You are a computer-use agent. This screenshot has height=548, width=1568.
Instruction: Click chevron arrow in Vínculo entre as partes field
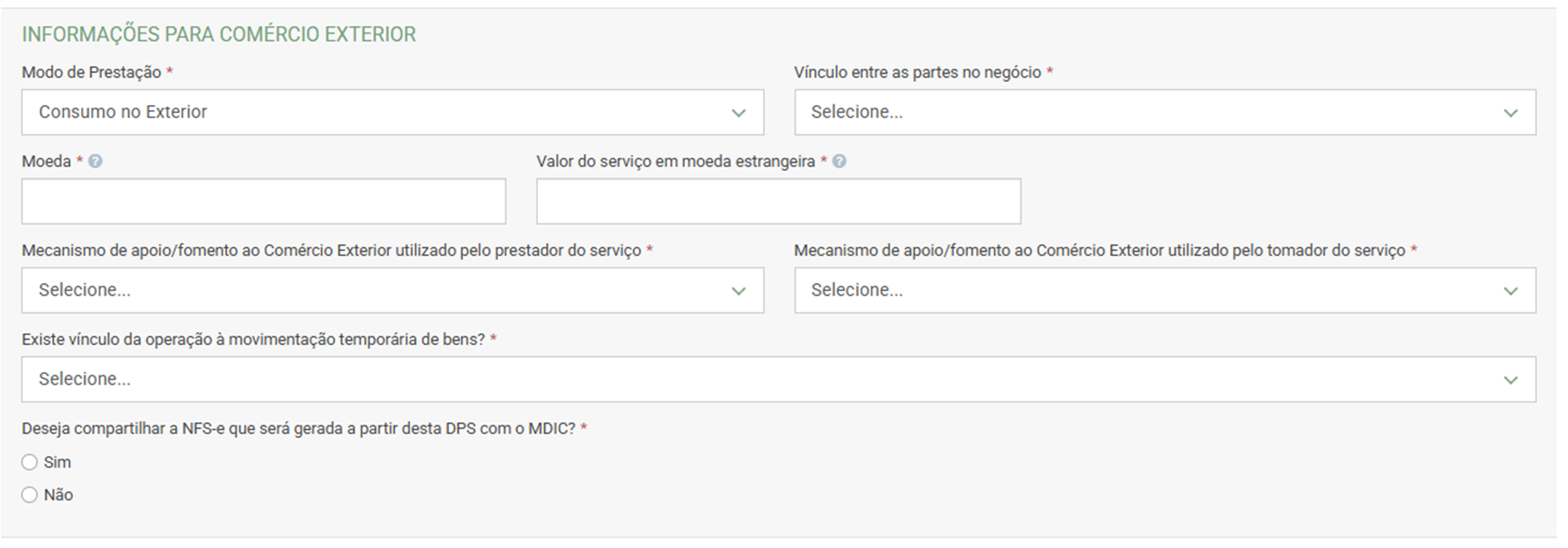1510,113
